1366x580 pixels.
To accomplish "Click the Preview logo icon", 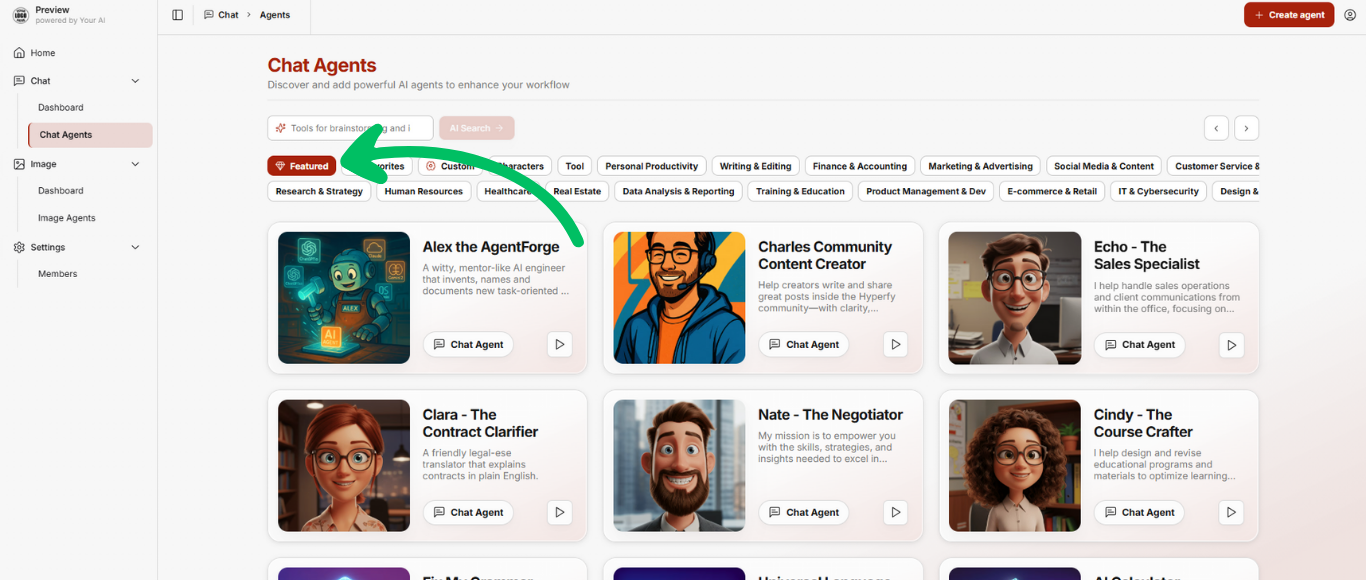I will [20, 15].
